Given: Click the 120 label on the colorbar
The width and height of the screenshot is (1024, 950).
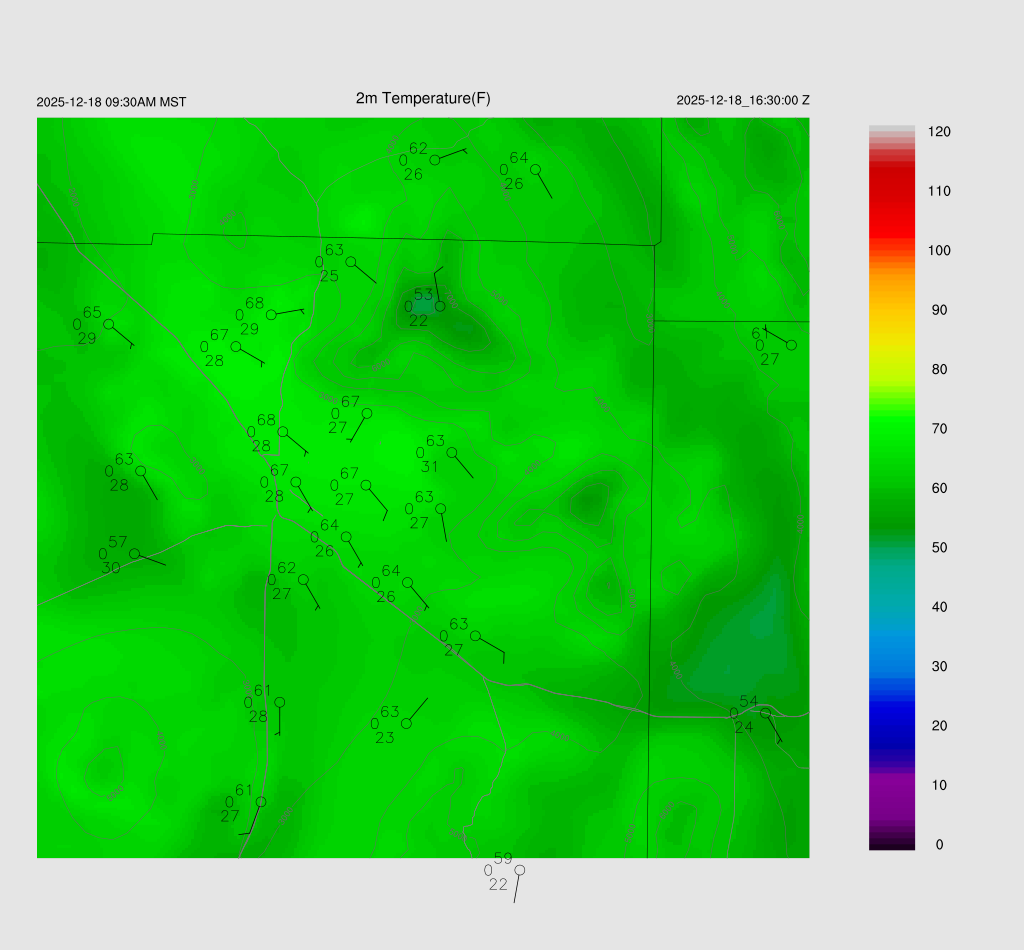Looking at the screenshot, I should pos(938,132).
